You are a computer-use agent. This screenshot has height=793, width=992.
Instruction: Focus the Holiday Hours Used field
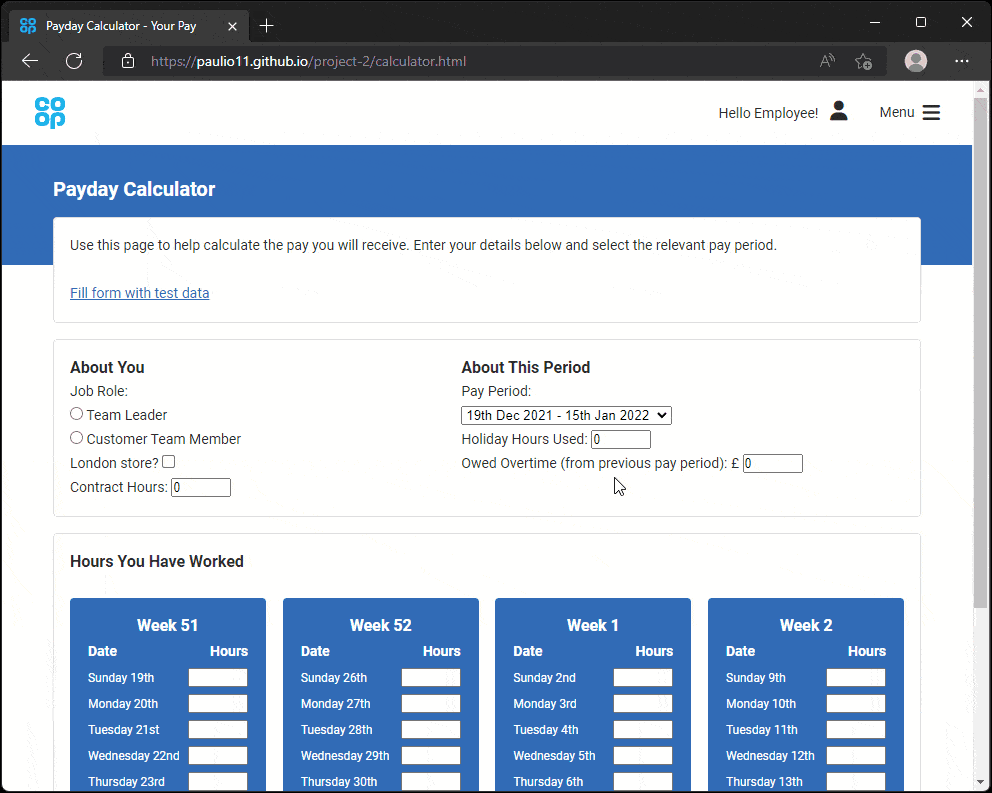coord(621,440)
